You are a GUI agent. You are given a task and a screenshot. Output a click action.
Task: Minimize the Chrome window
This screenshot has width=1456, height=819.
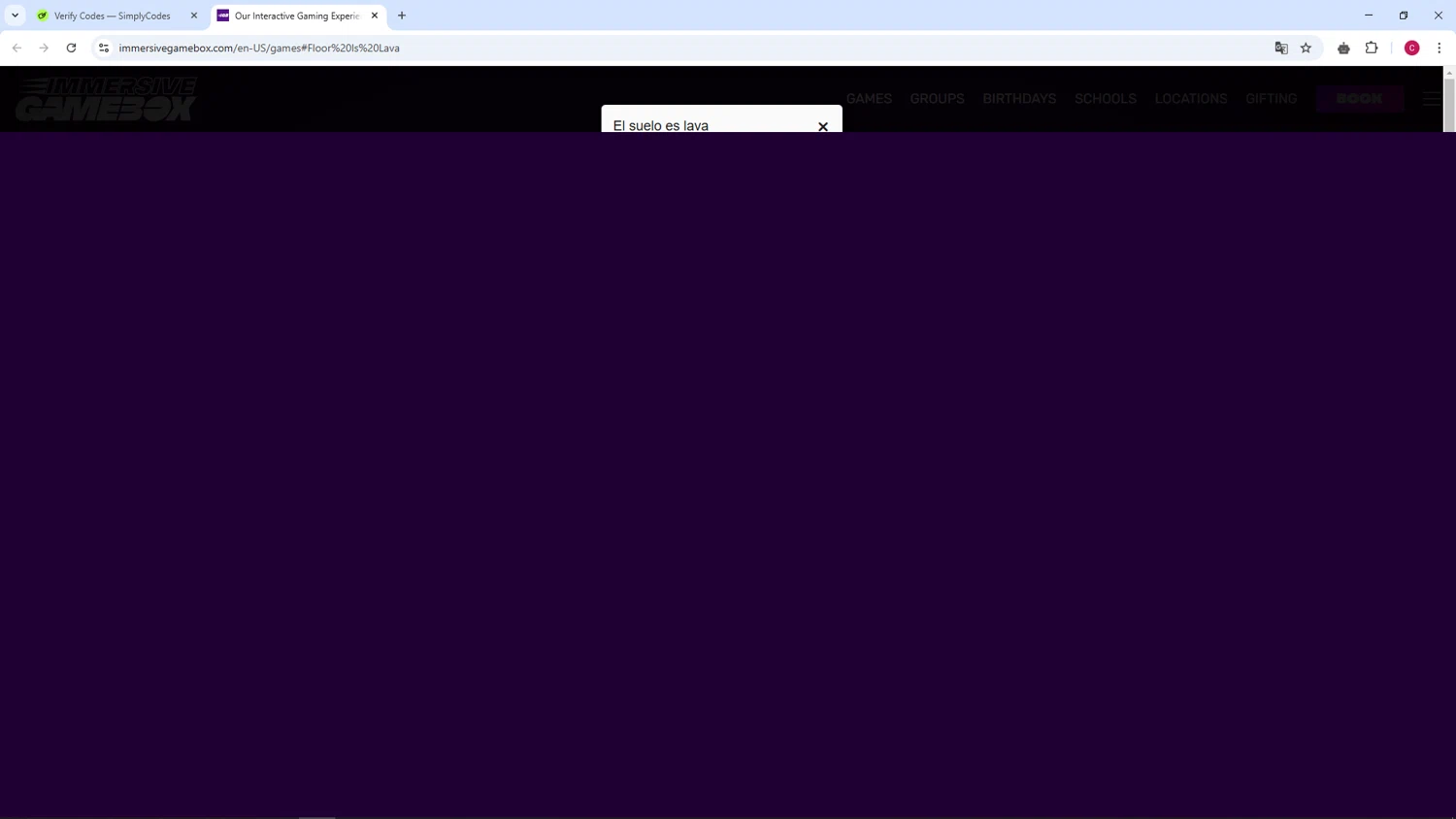1369,16
